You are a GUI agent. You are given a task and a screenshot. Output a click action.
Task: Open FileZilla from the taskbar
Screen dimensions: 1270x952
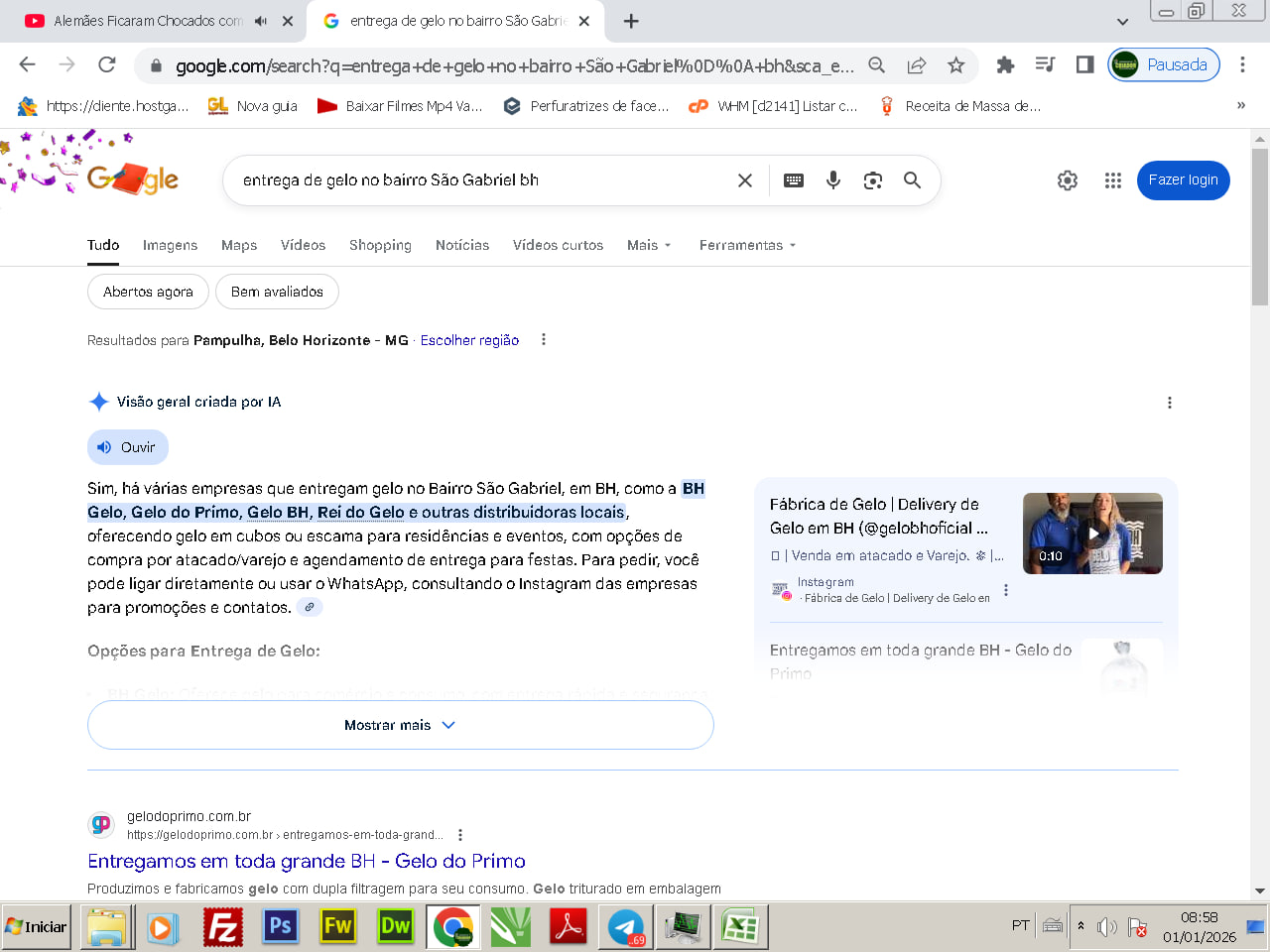[x=223, y=927]
